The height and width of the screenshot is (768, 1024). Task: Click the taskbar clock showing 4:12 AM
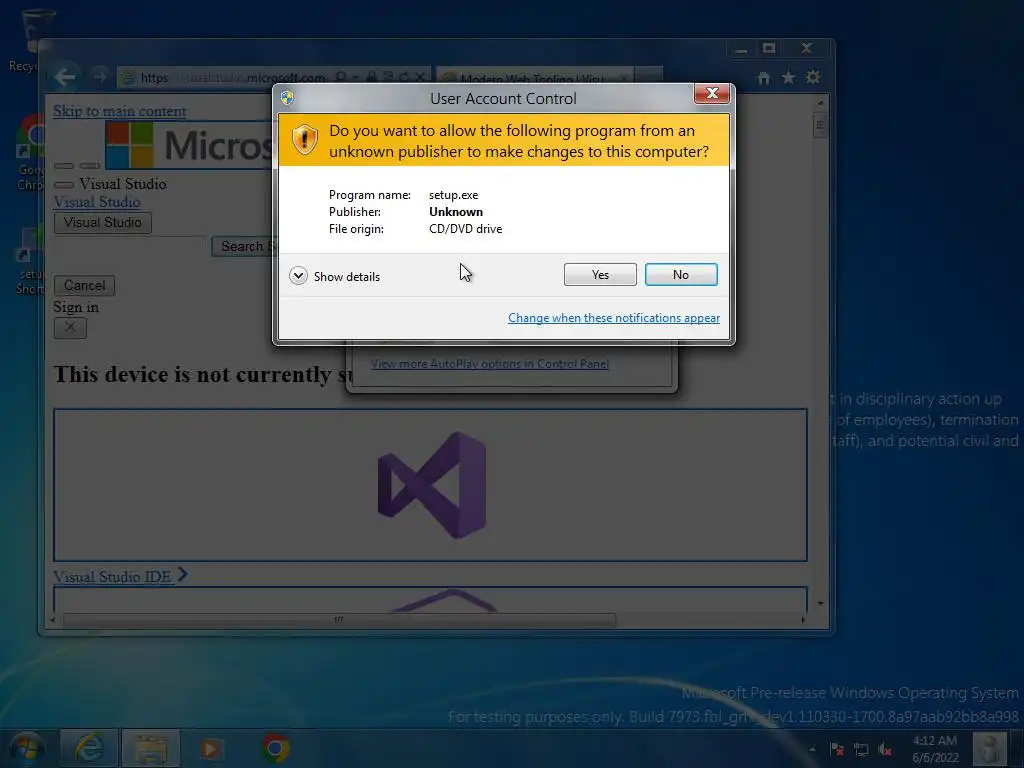point(935,749)
